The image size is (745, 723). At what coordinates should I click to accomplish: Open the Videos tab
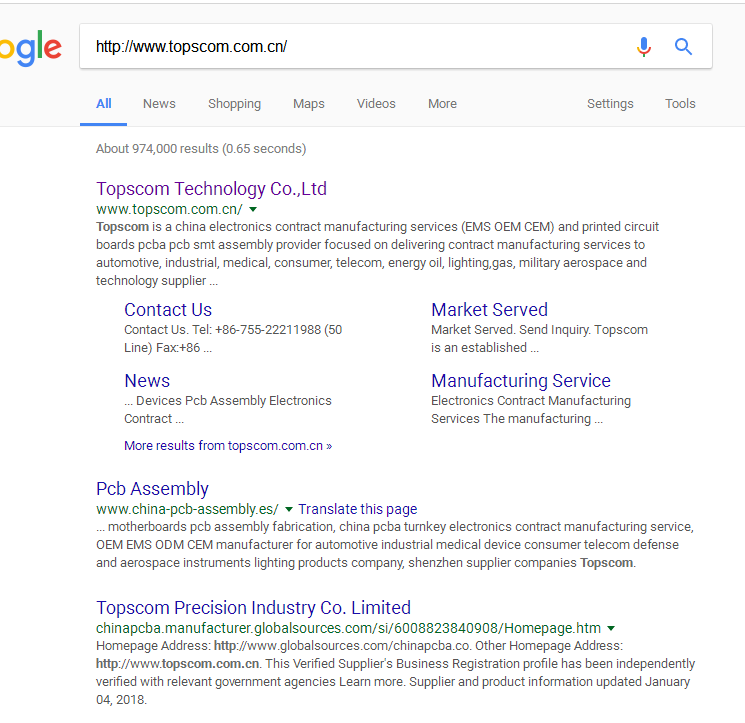click(376, 104)
